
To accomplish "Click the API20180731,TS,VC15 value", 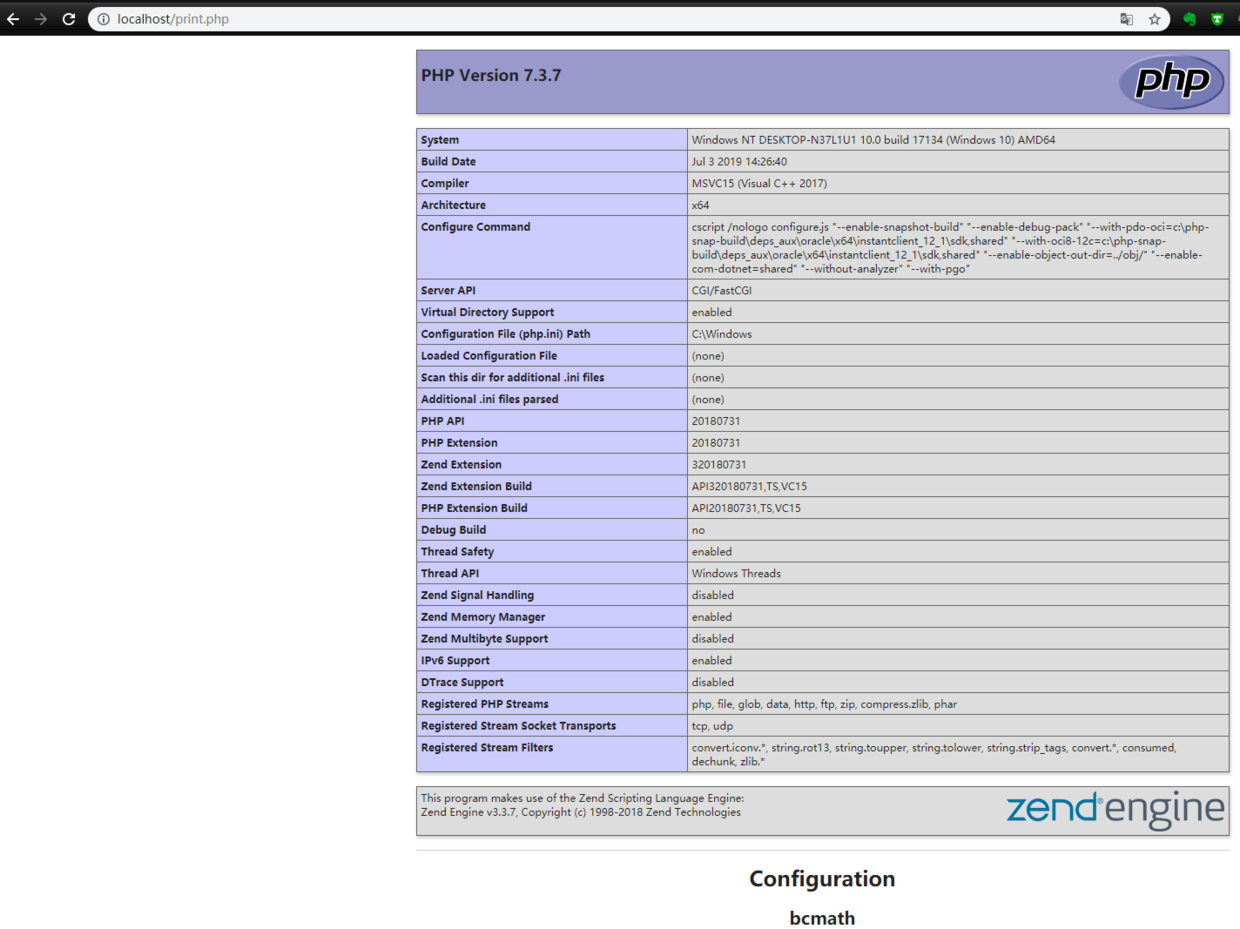I will click(746, 508).
